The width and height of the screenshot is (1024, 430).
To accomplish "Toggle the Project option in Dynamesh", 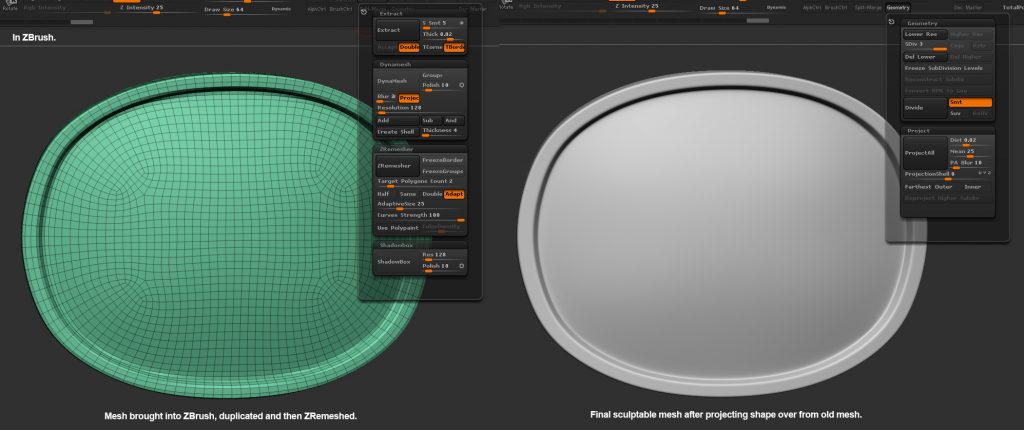I will tap(409, 98).
